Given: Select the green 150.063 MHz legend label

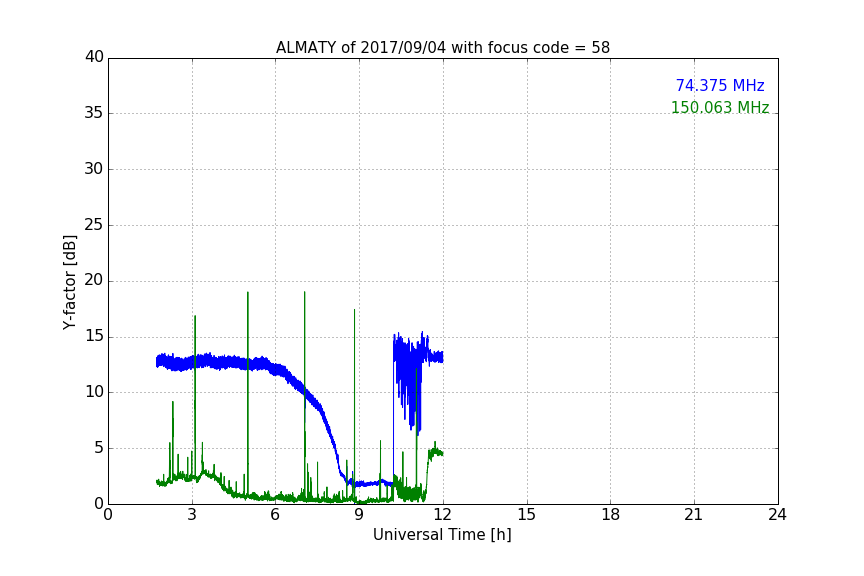Looking at the screenshot, I should coord(720,107).
